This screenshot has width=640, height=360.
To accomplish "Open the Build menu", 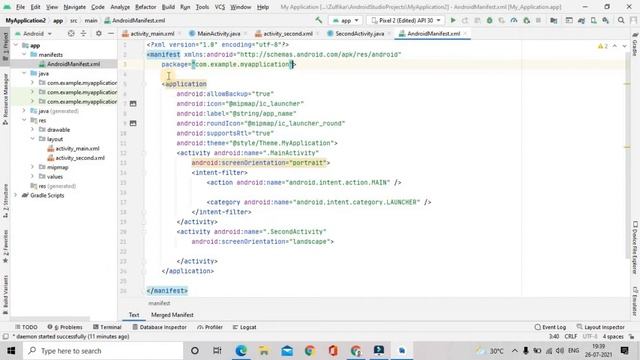I will (x=168, y=7).
